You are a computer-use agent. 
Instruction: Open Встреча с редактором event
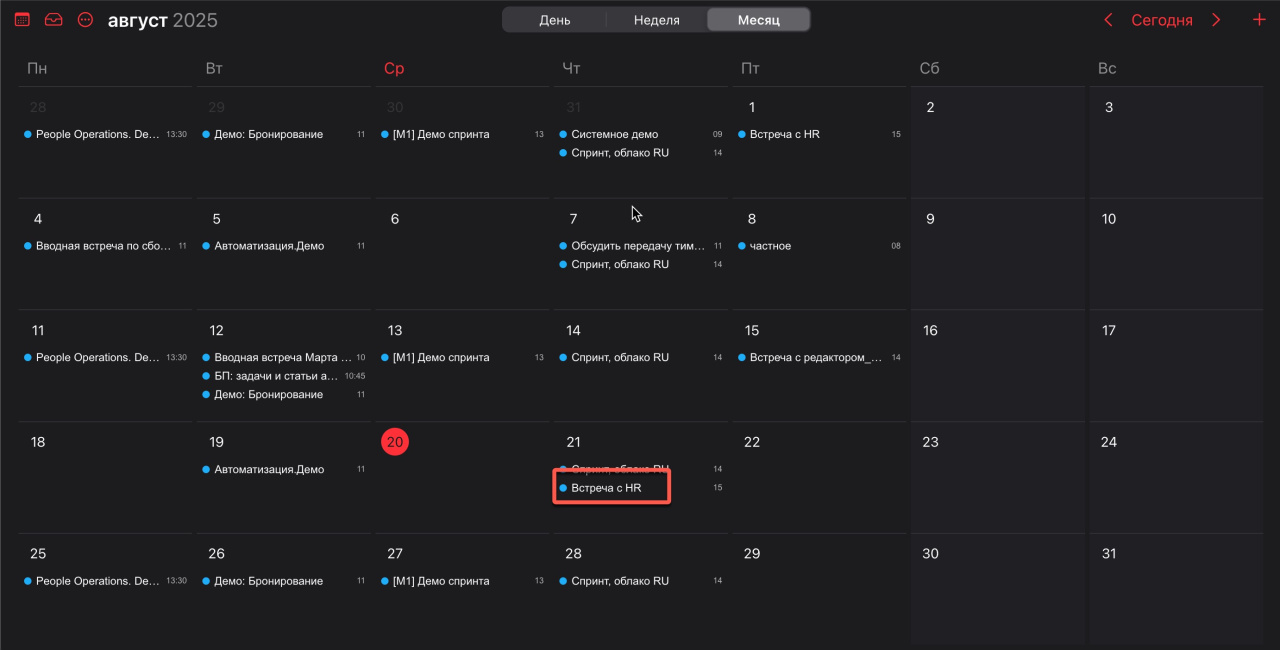click(x=816, y=357)
